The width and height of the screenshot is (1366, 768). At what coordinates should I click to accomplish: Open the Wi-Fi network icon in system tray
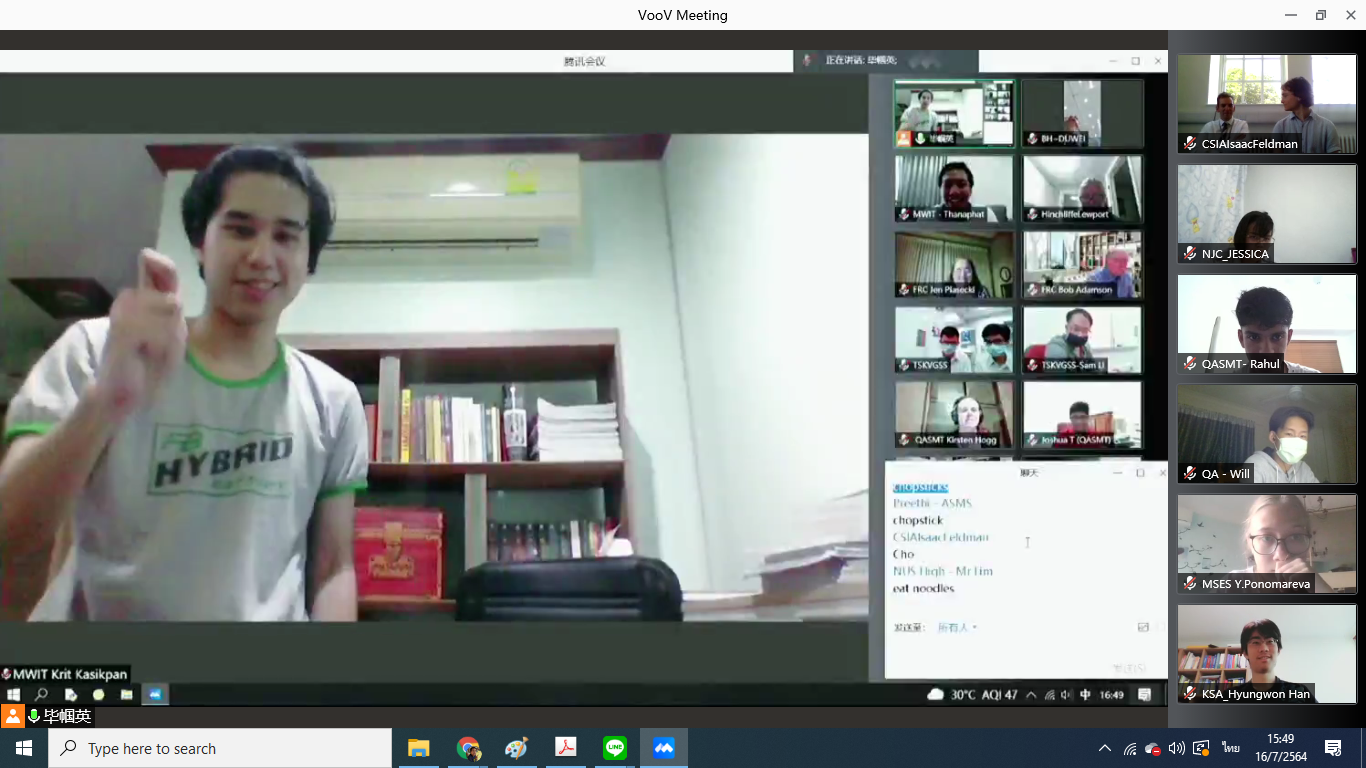pos(1130,748)
